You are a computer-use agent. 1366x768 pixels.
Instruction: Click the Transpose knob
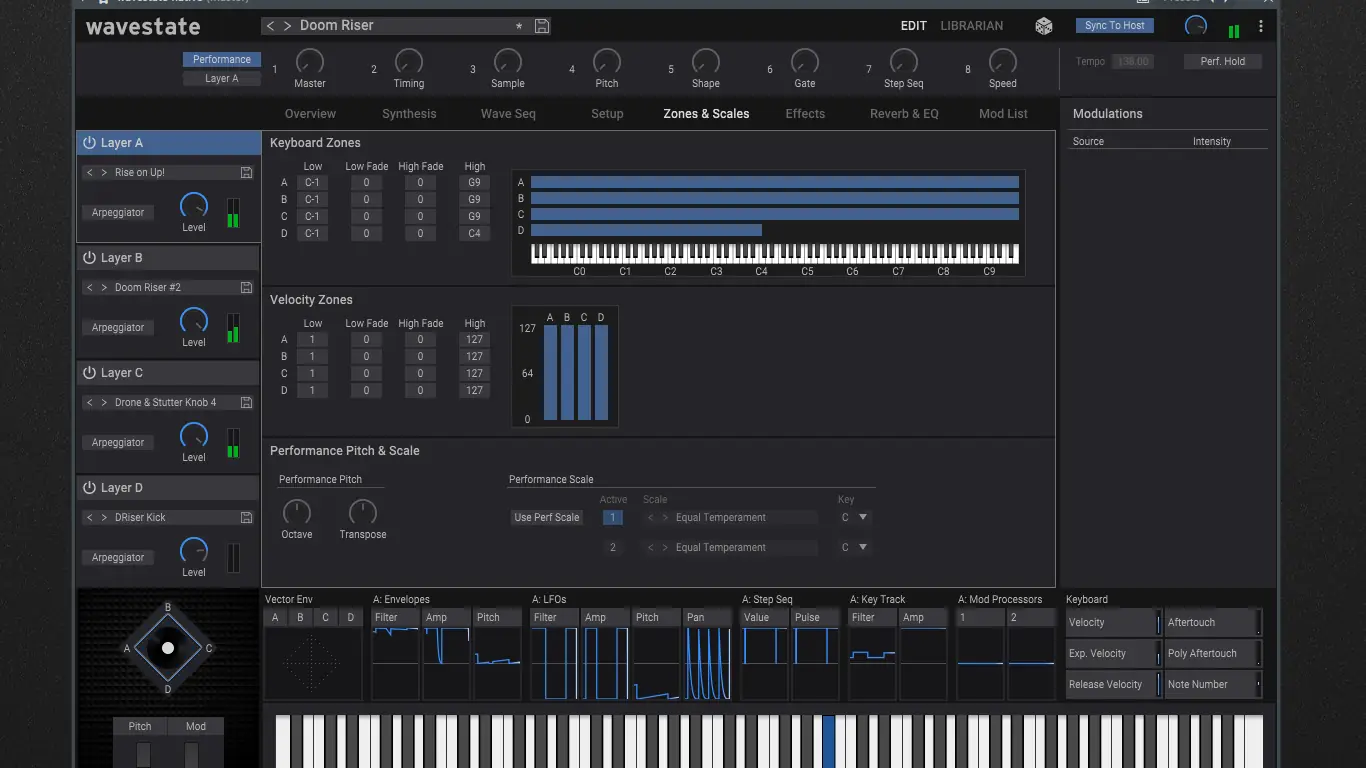(362, 513)
